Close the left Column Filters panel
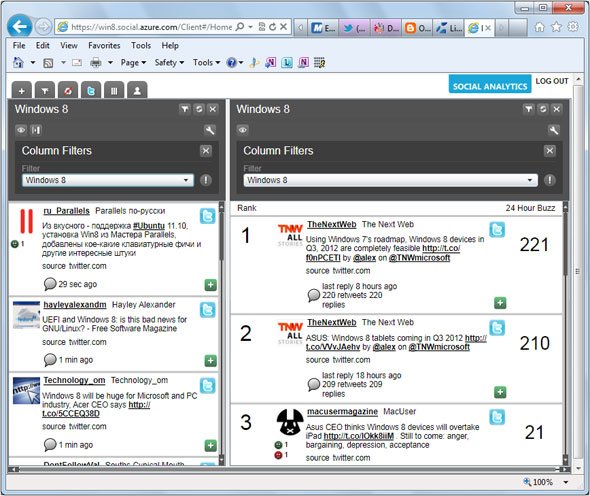The width and height of the screenshot is (590, 496). (x=205, y=151)
